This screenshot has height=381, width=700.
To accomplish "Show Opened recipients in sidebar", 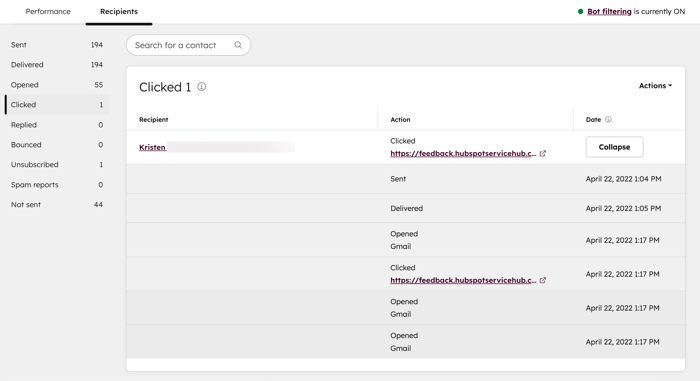I will click(57, 85).
